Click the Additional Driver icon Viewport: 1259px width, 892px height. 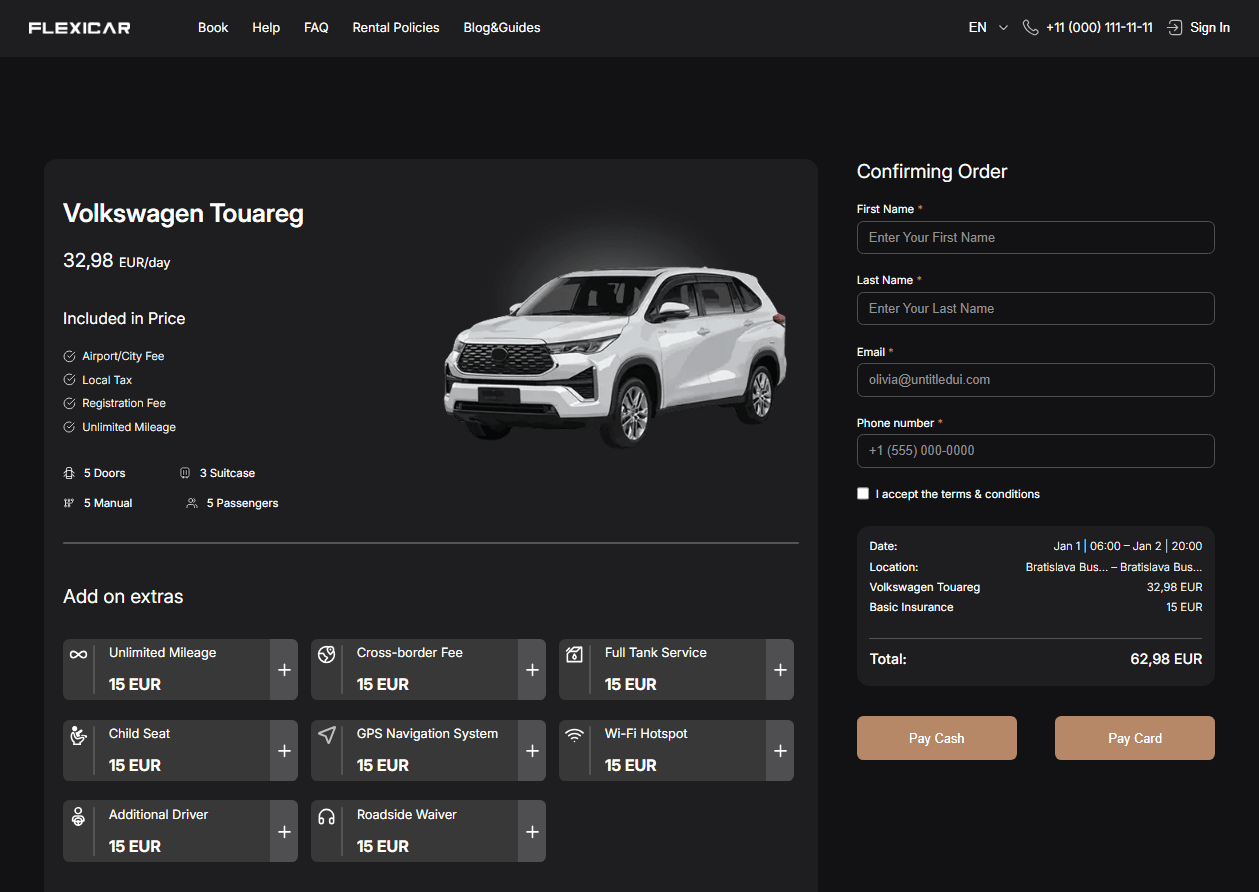tap(78, 816)
